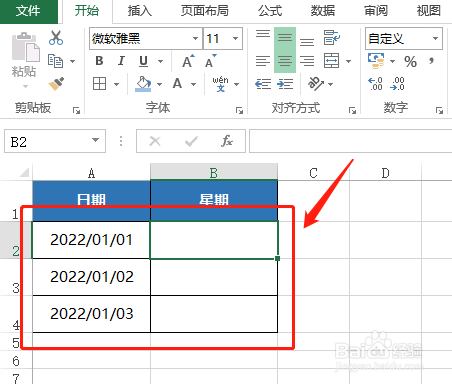Decrease decimal places icon
The image size is (452, 384).
point(397,84)
